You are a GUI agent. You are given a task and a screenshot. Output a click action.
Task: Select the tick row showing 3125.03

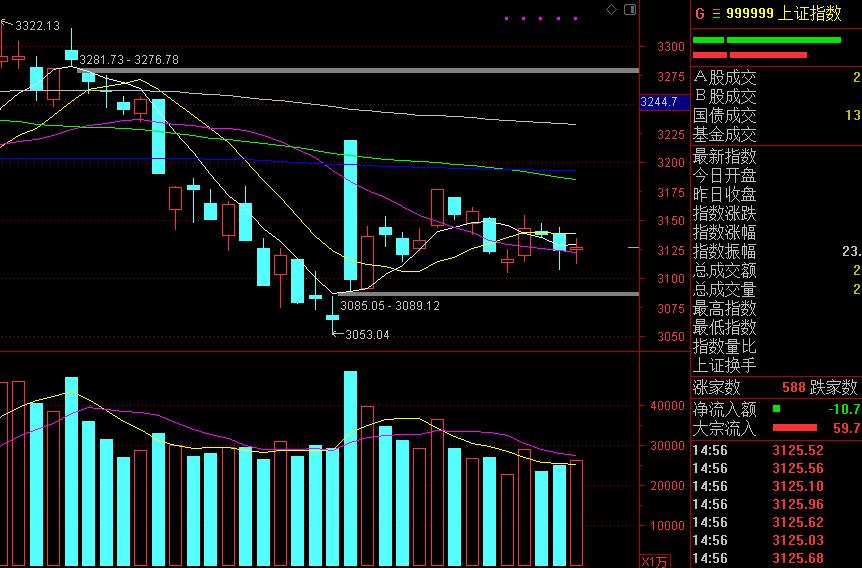pyautogui.click(x=776, y=541)
